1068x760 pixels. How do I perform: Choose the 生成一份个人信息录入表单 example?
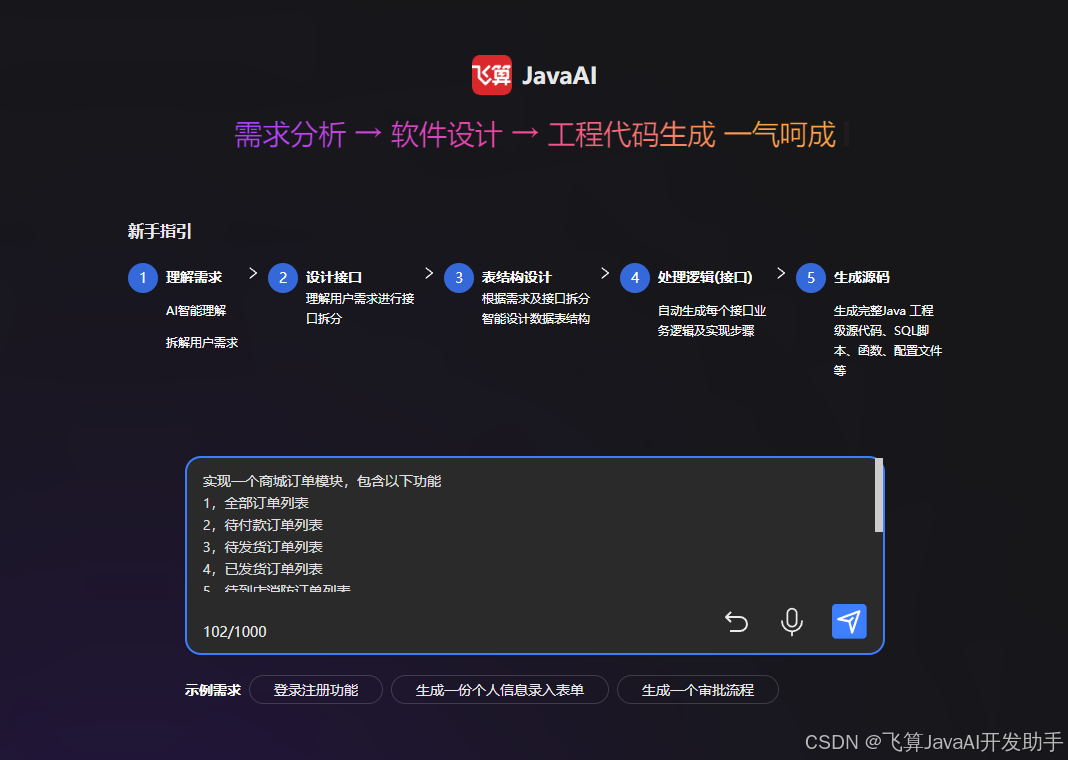click(x=500, y=690)
